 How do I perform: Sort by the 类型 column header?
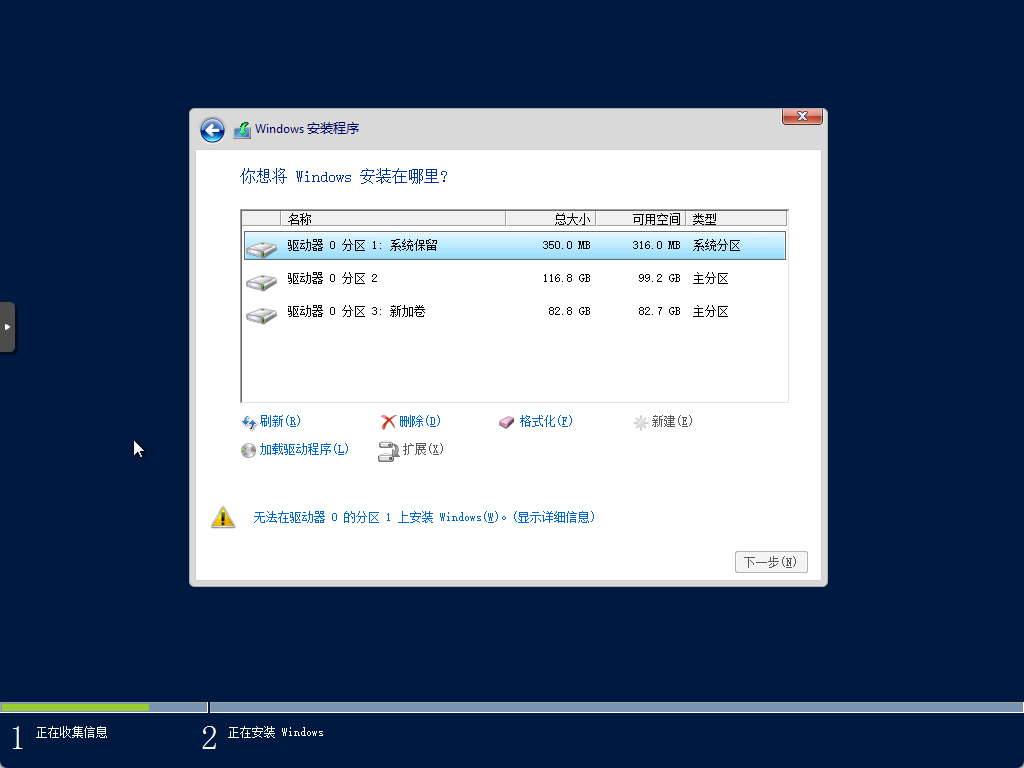737,219
